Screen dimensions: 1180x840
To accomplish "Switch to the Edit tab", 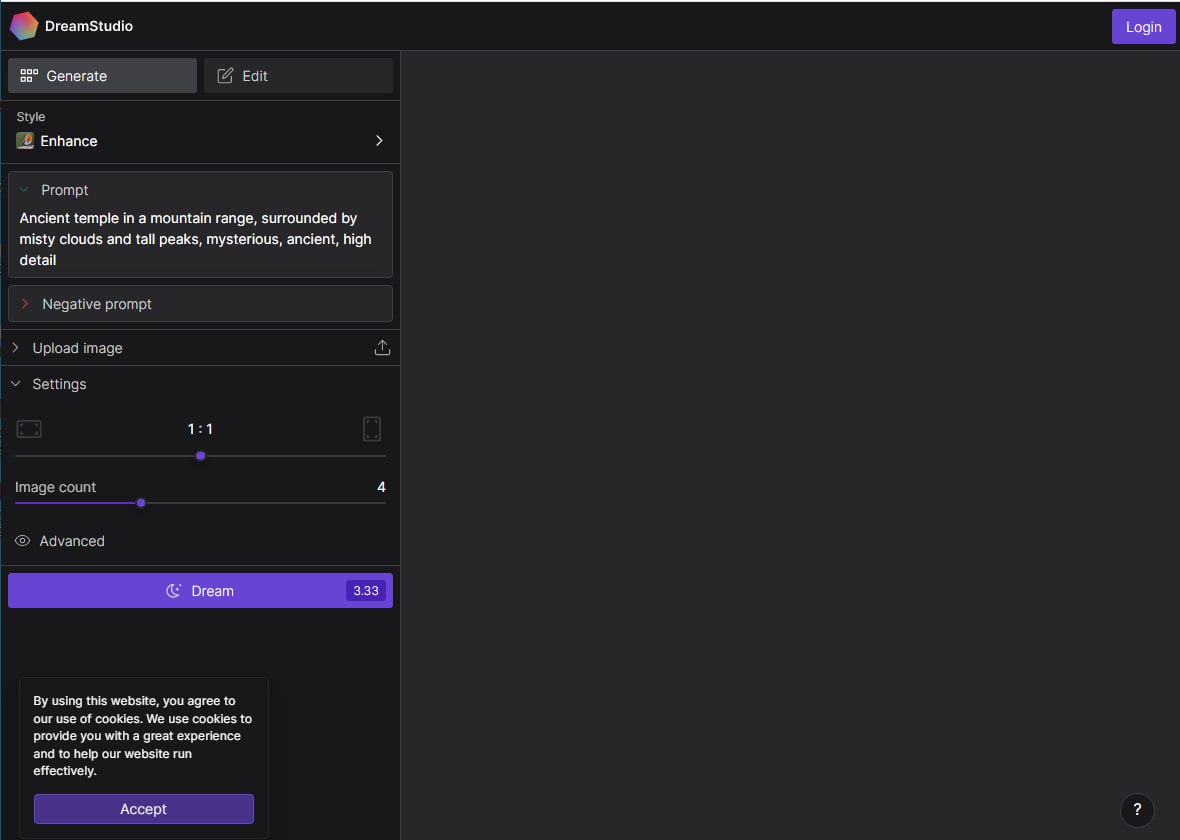I will coord(298,76).
